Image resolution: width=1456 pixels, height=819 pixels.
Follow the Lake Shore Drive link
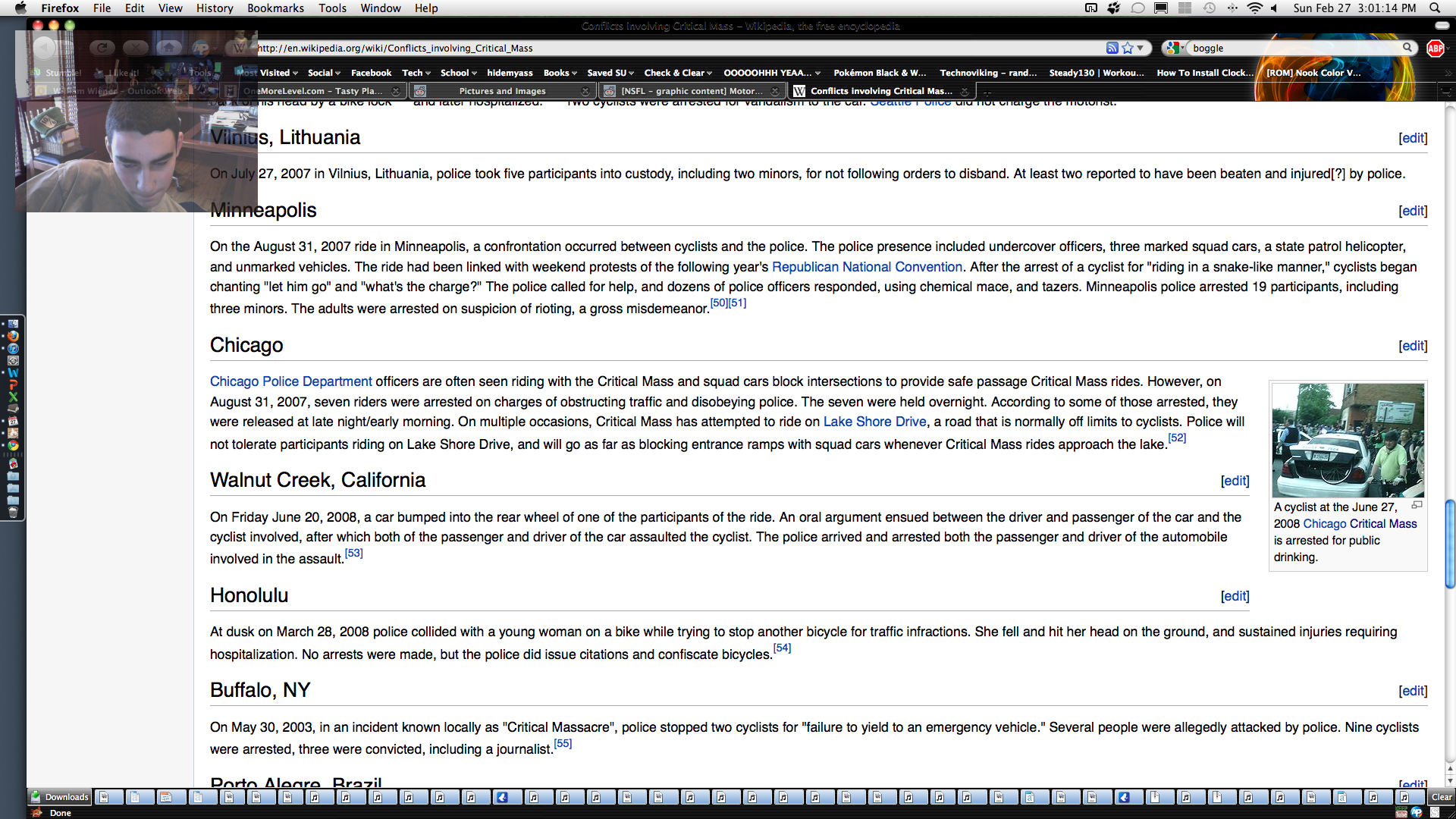pos(874,422)
